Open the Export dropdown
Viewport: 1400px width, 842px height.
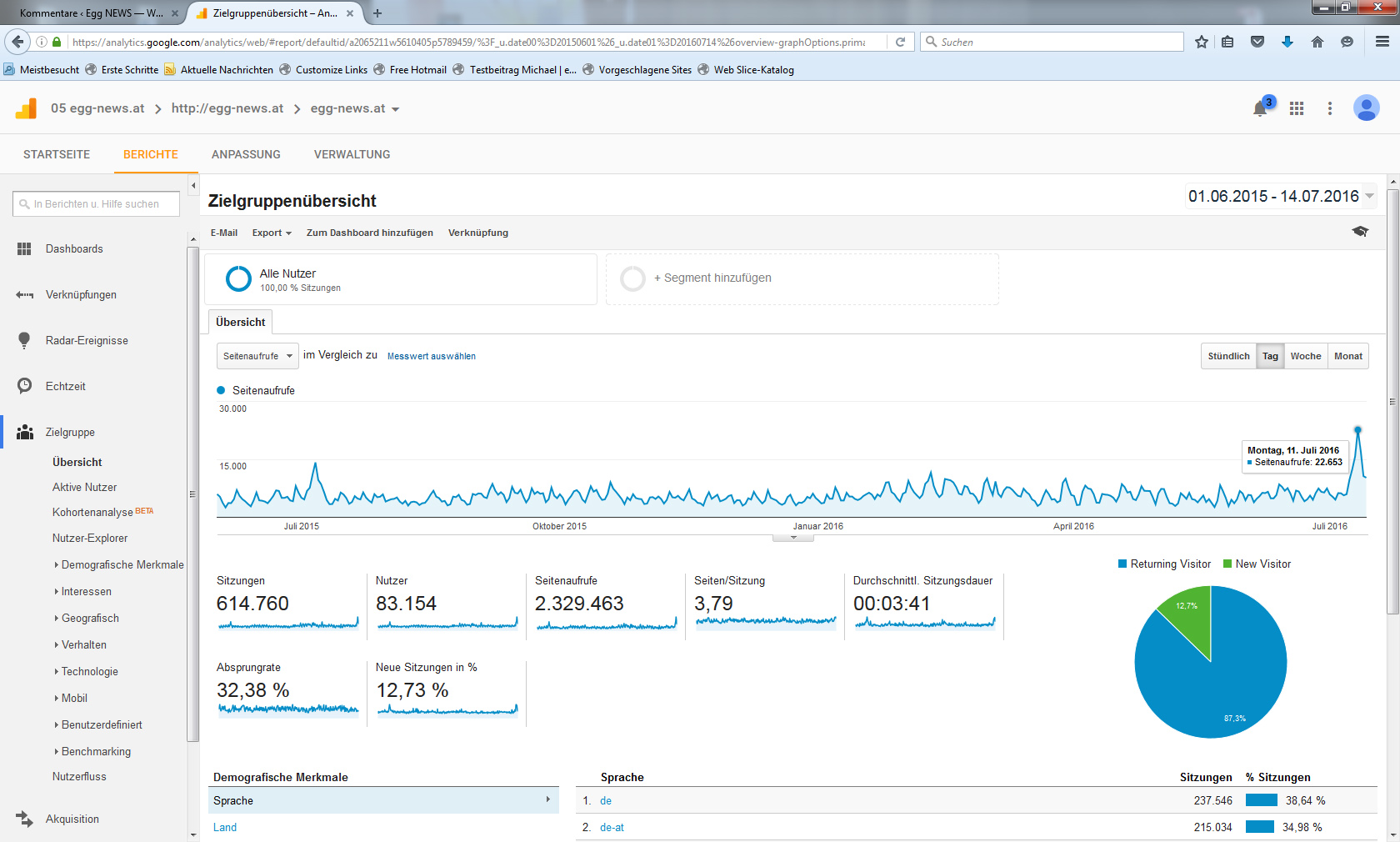(x=272, y=233)
